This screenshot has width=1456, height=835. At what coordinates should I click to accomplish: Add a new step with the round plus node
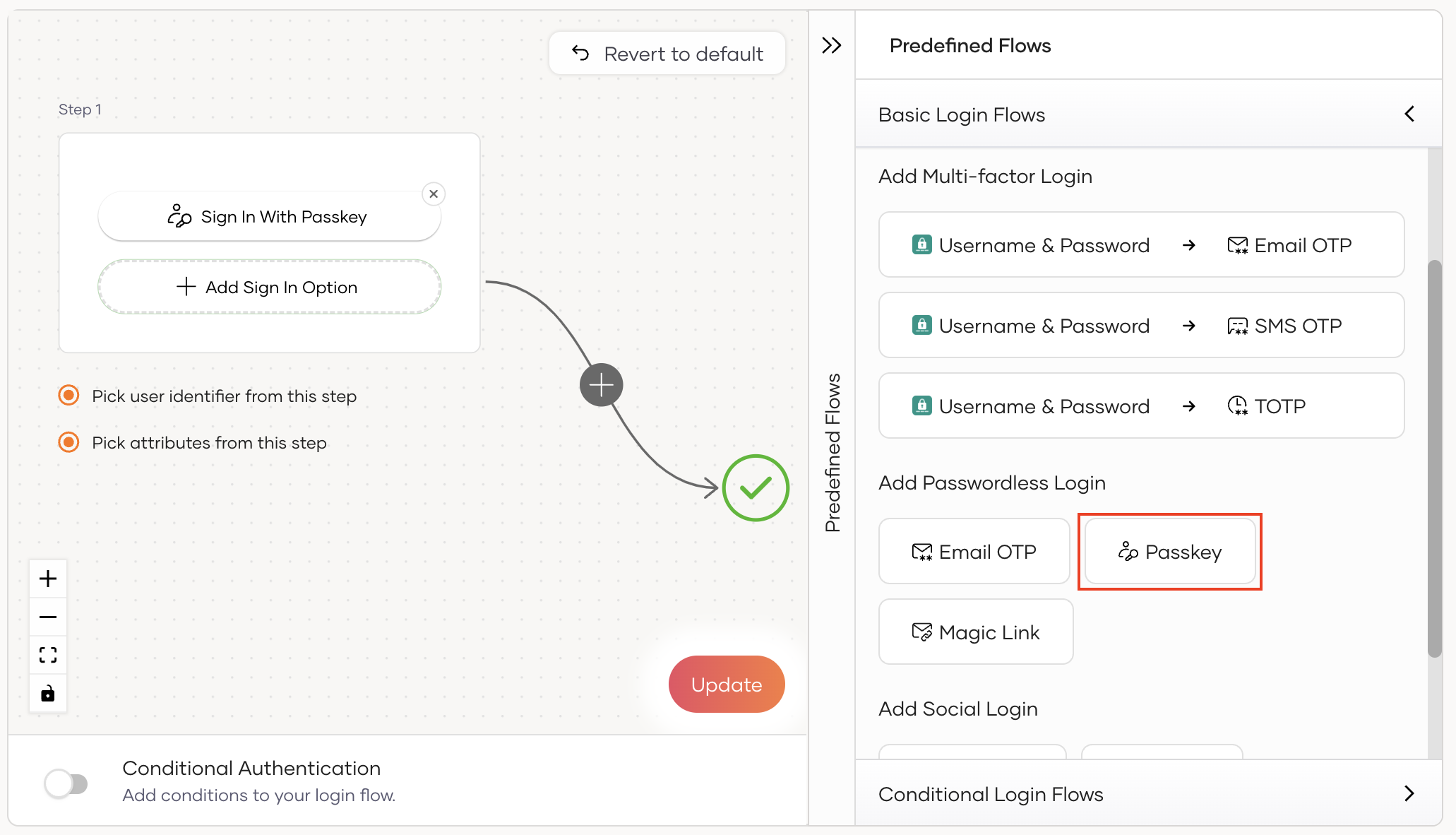[x=602, y=385]
